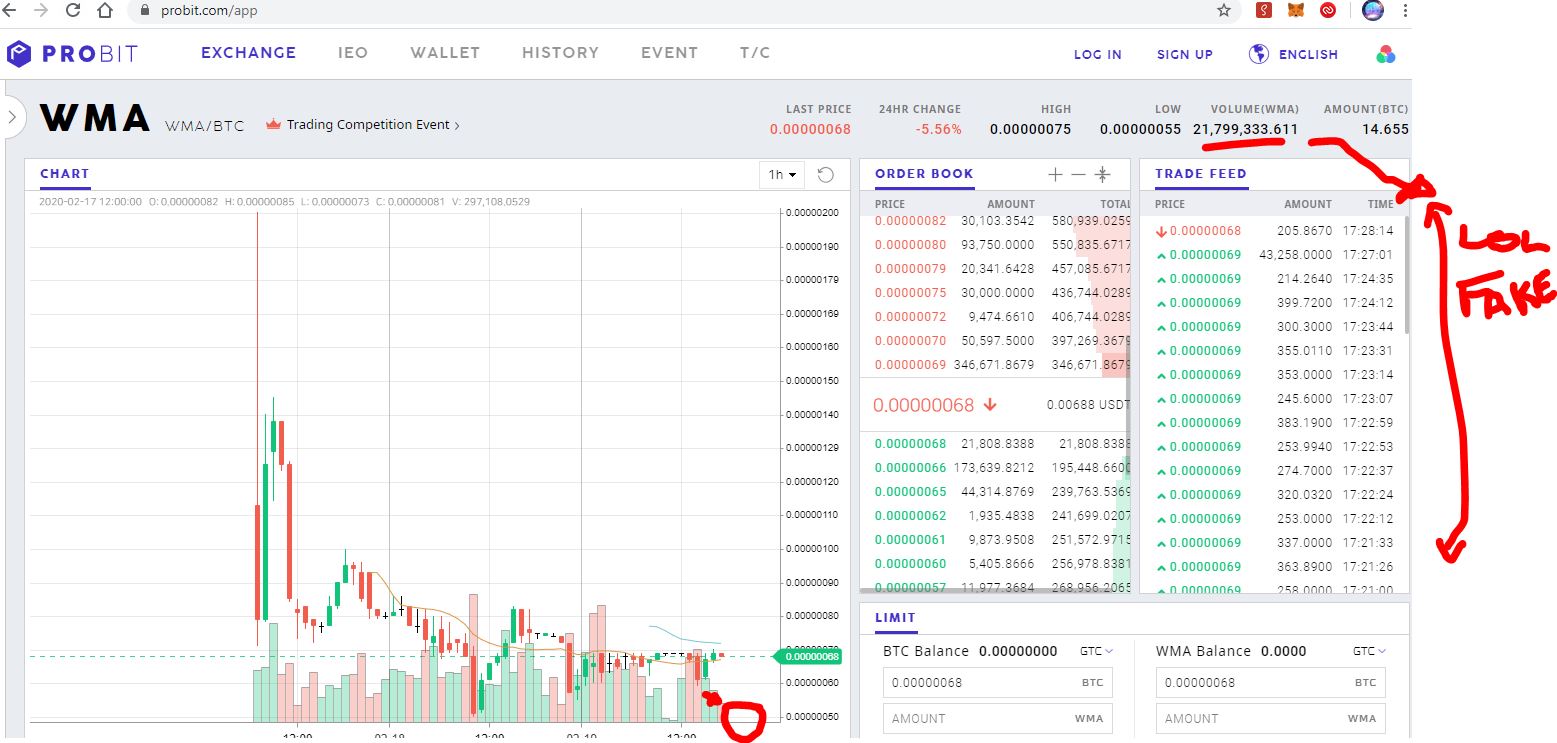Viewport: 1557px width, 743px height.
Task: Open the HISTORY page
Action: coord(560,53)
